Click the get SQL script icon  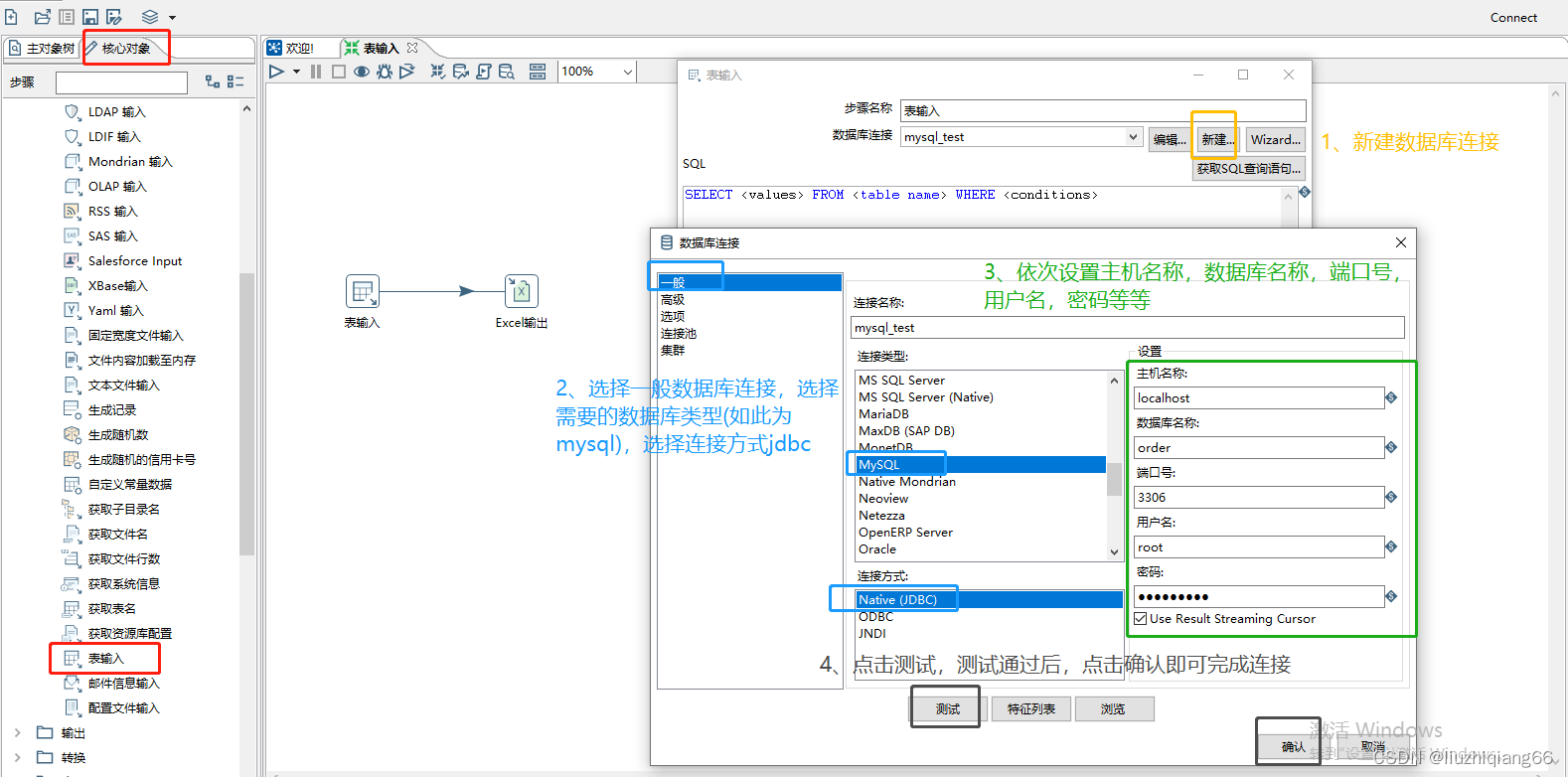coord(484,72)
